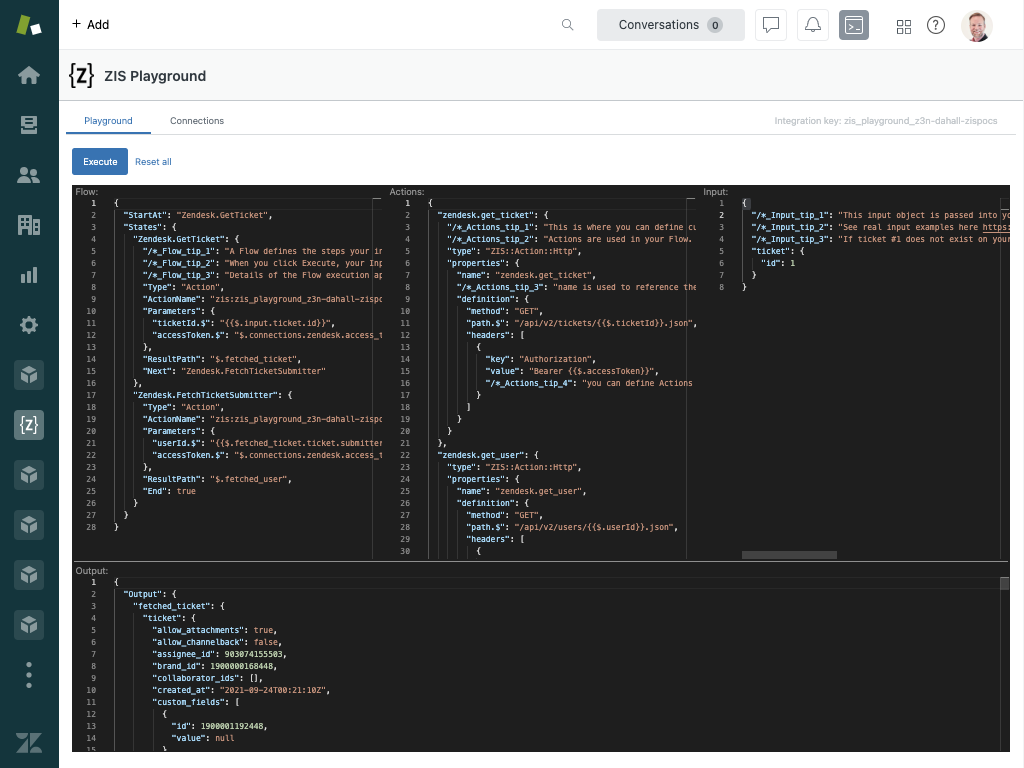Switch to the Connections tab
The height and width of the screenshot is (768, 1024).
(x=197, y=121)
